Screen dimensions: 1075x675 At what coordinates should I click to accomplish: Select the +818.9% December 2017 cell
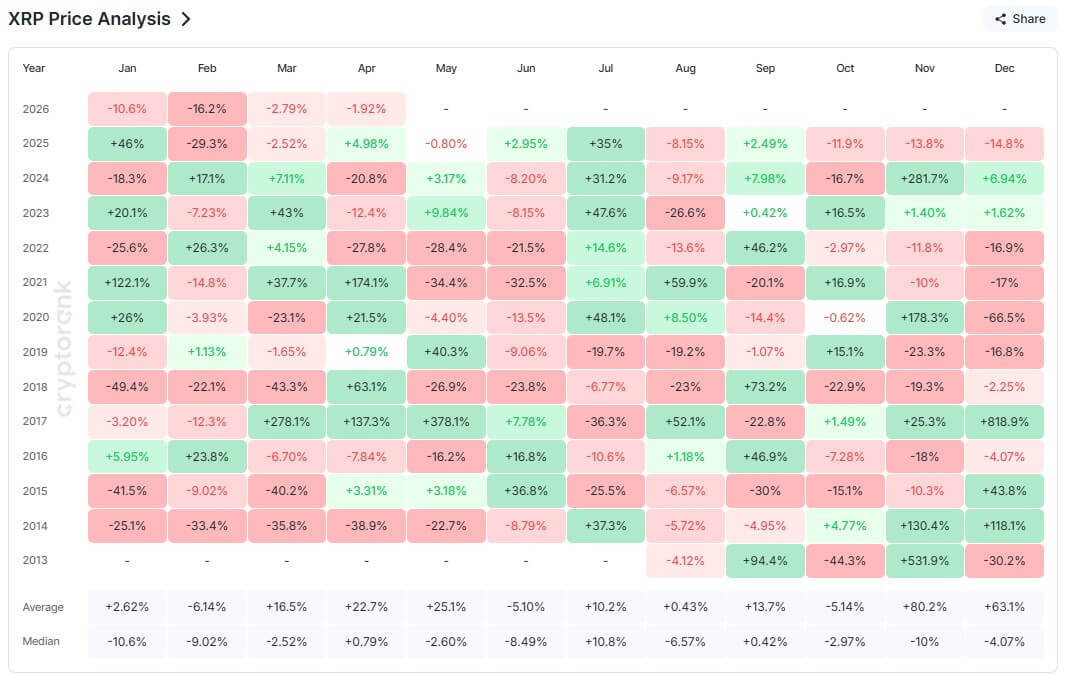(1004, 421)
